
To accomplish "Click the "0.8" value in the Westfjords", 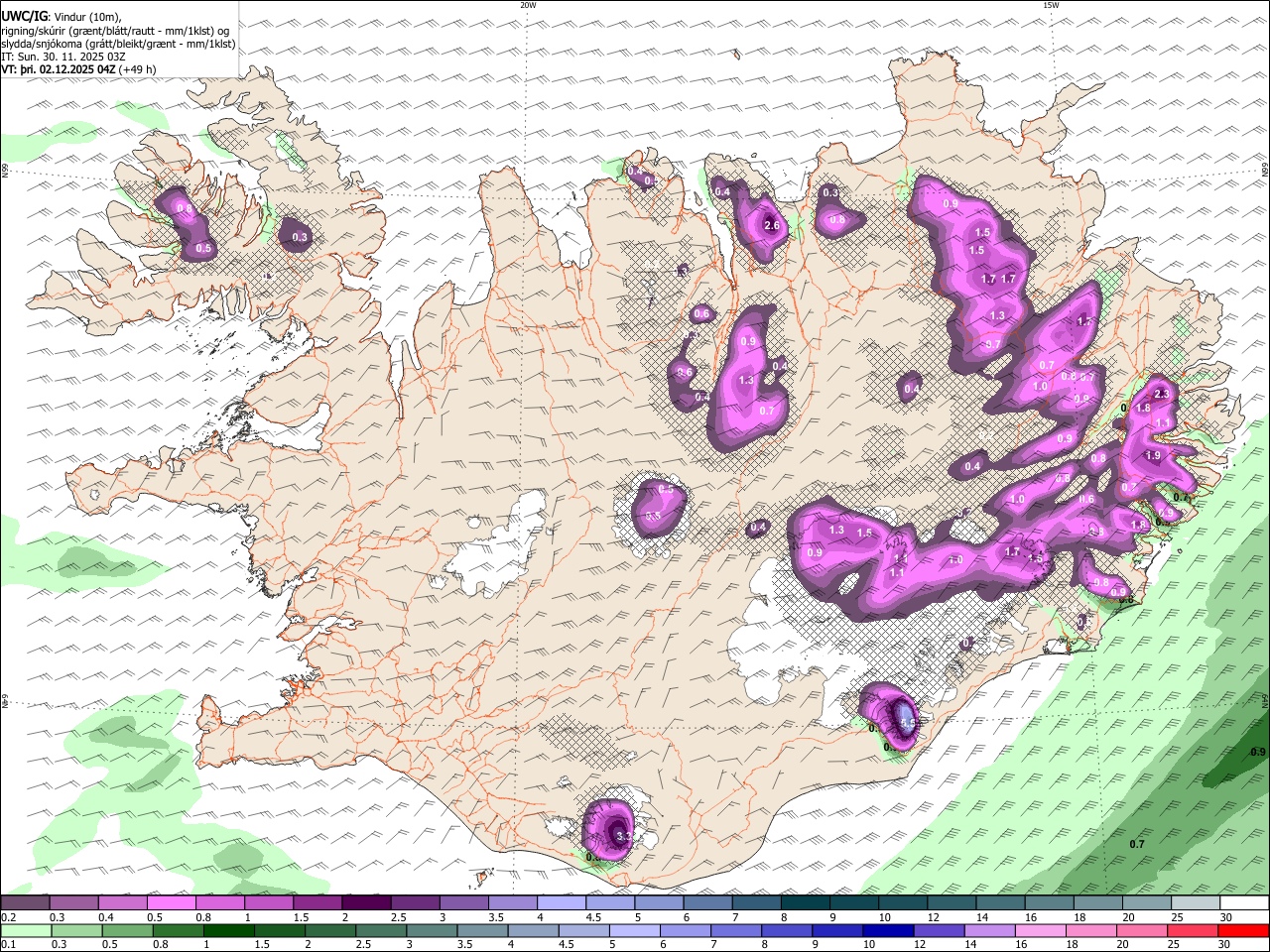I will coord(184,208).
